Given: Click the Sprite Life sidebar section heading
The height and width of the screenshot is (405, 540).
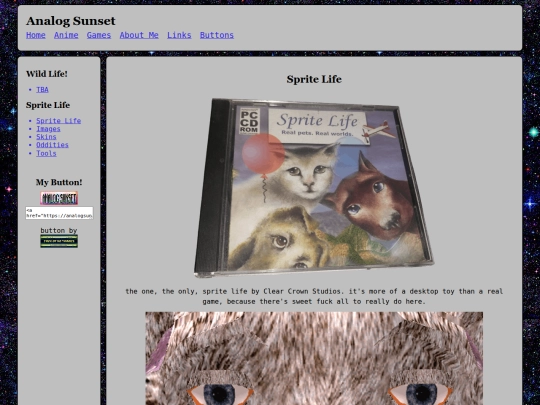Looking at the screenshot, I should [48, 105].
